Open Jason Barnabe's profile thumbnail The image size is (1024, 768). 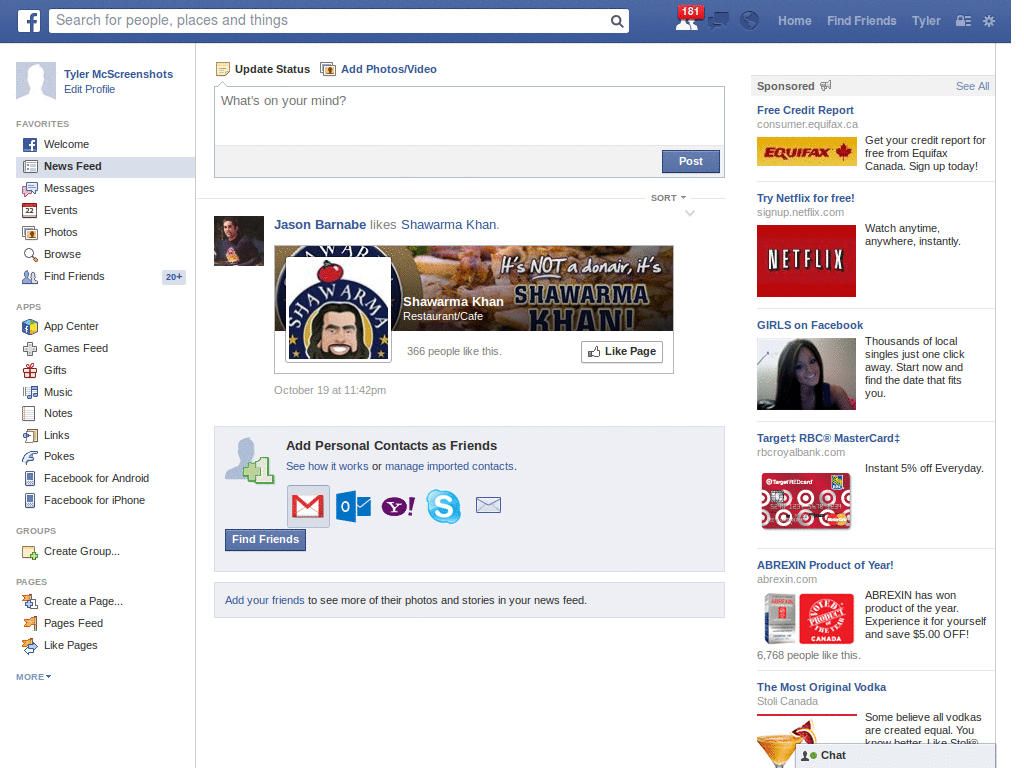coord(239,241)
